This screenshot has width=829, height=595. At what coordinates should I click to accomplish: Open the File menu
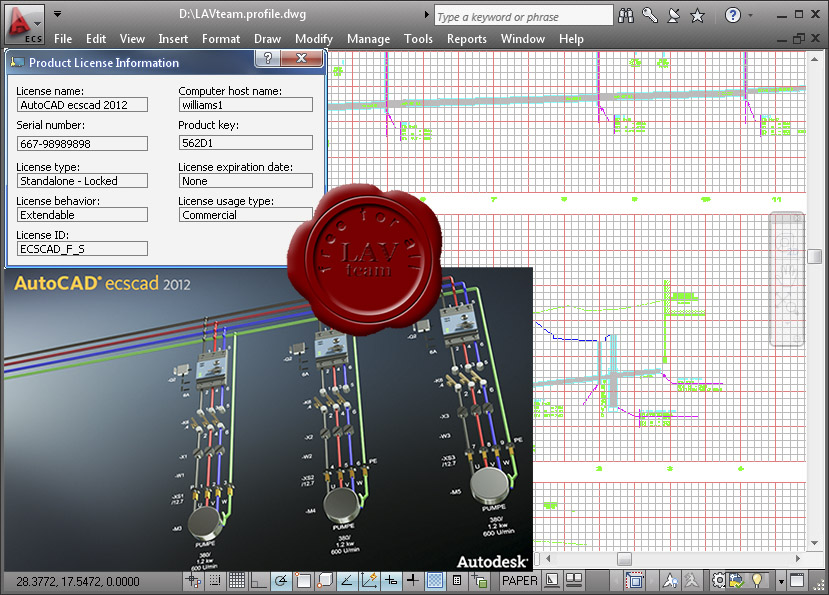point(63,39)
